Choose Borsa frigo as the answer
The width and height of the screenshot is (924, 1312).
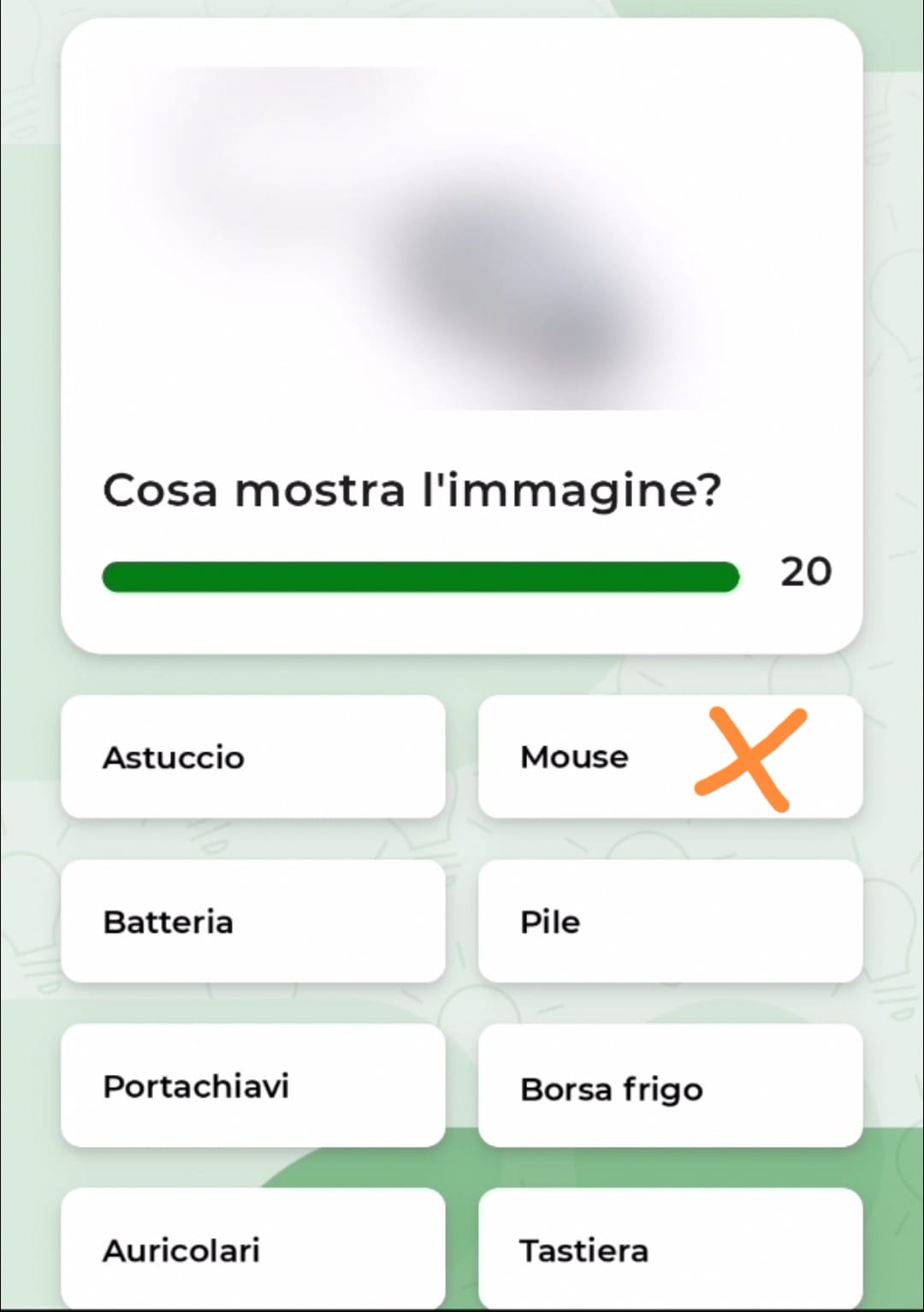[670, 1086]
